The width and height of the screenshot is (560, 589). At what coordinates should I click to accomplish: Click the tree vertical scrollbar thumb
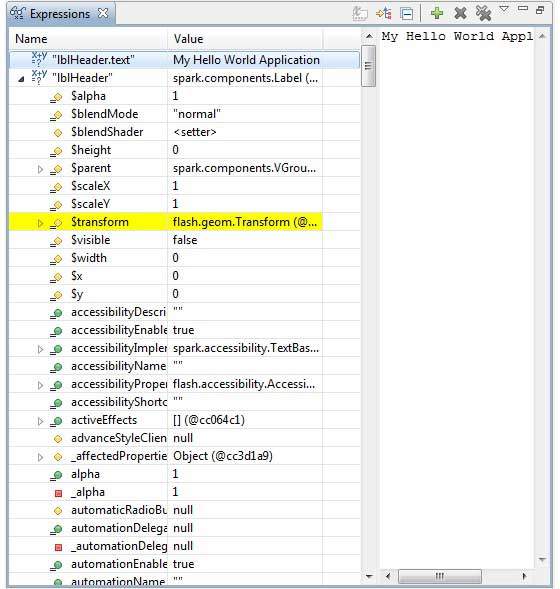368,66
